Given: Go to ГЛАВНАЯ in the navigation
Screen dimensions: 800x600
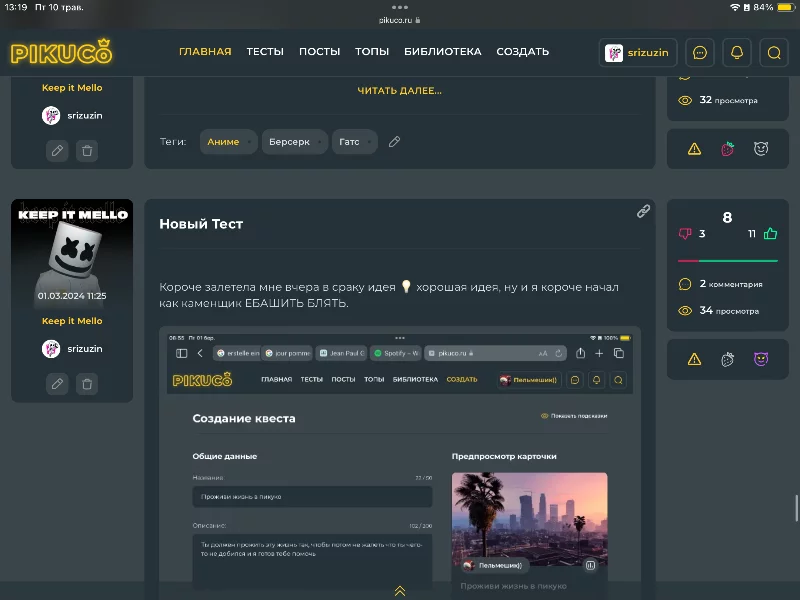Looking at the screenshot, I should [205, 52].
